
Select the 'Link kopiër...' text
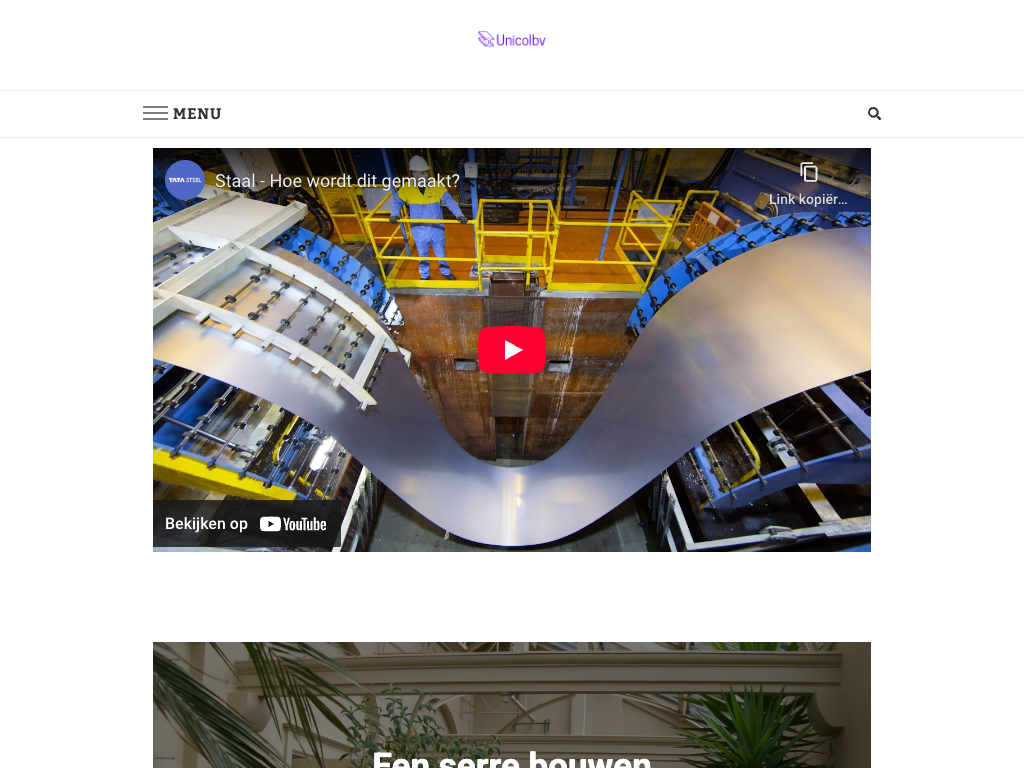(x=808, y=200)
